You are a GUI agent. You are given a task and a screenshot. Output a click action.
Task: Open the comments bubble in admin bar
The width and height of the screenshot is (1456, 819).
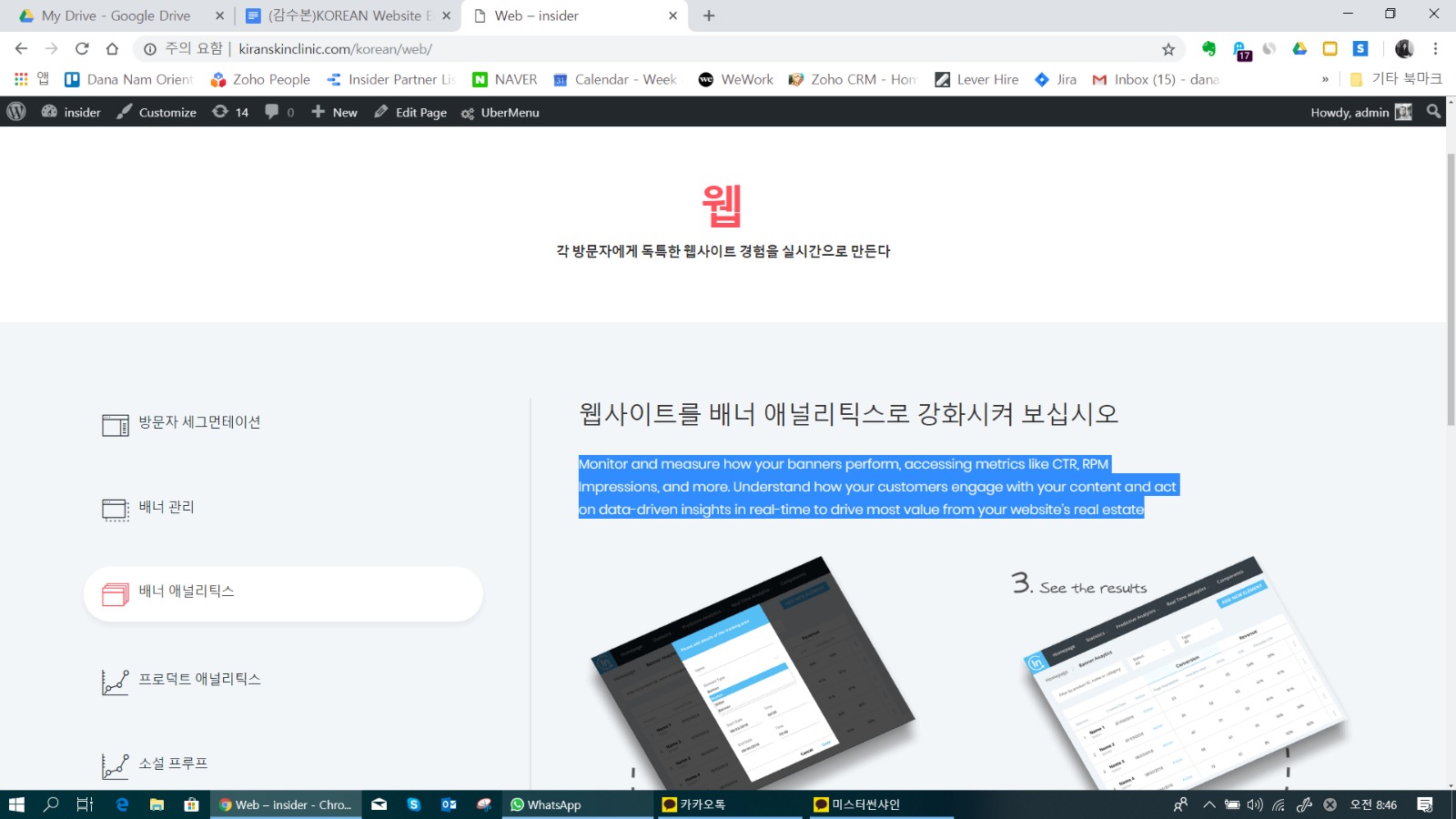278,112
